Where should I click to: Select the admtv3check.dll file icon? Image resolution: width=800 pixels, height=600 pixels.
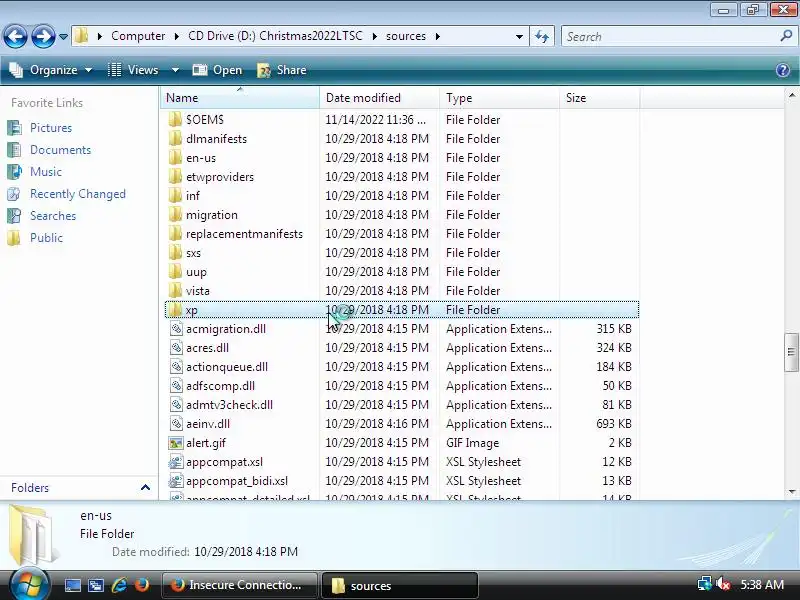pos(176,405)
